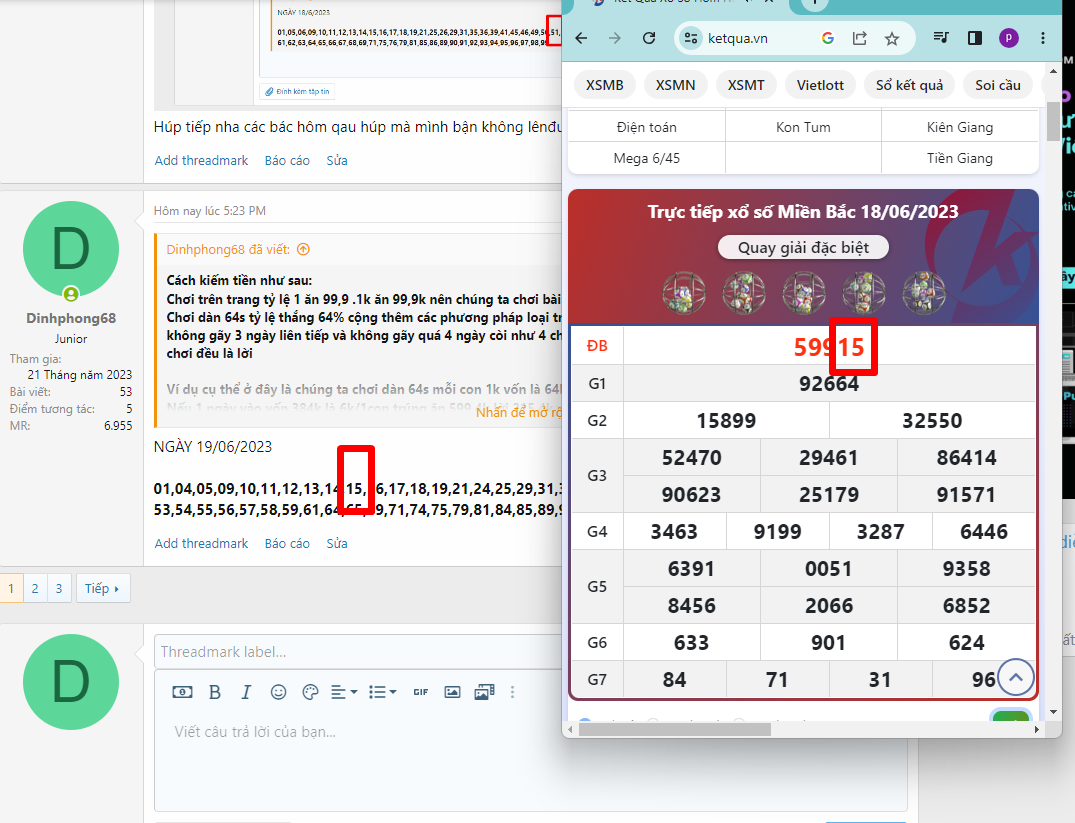Open the Vietlott tab
Viewport: 1075px width, 823px height.
820,85
